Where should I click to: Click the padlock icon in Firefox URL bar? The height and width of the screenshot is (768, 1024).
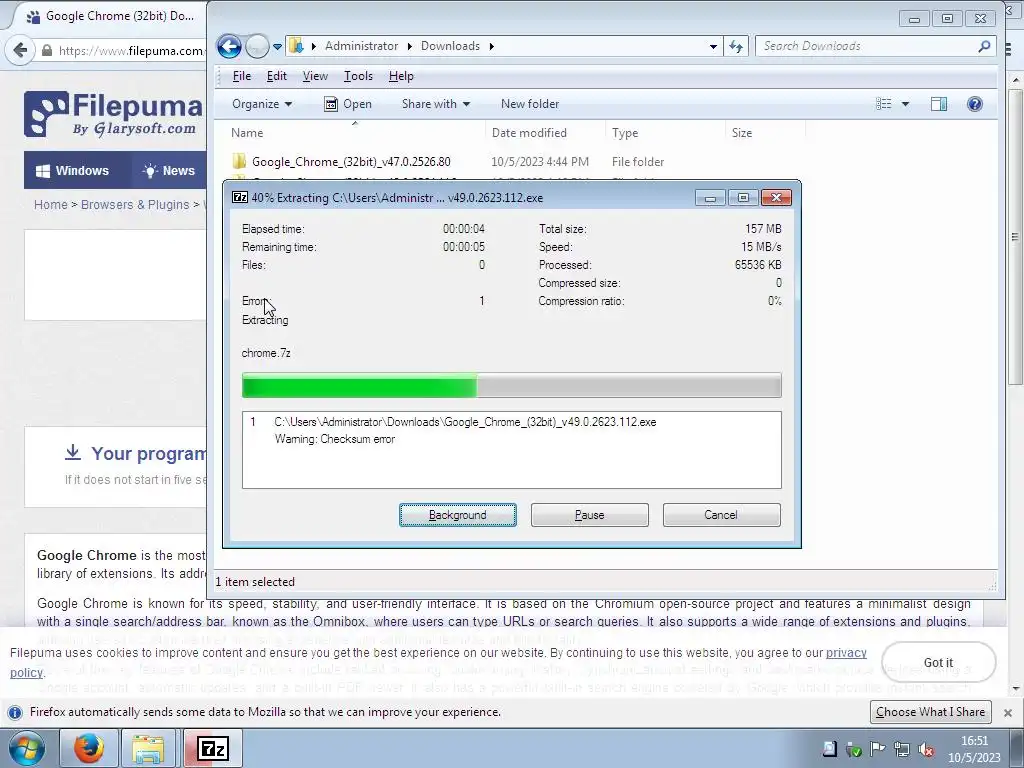point(46,50)
